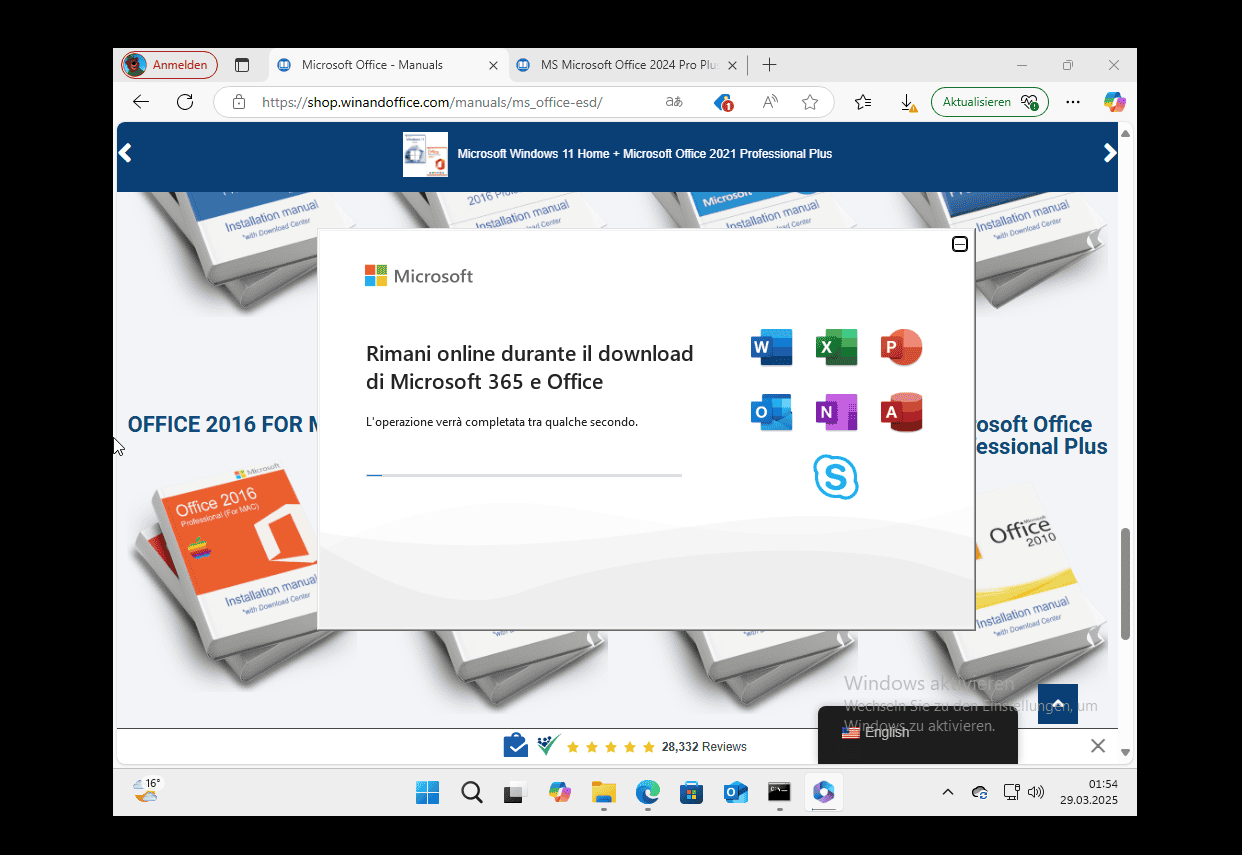The height and width of the screenshot is (855, 1242).
Task: Show hidden system tray icons
Action: [947, 792]
